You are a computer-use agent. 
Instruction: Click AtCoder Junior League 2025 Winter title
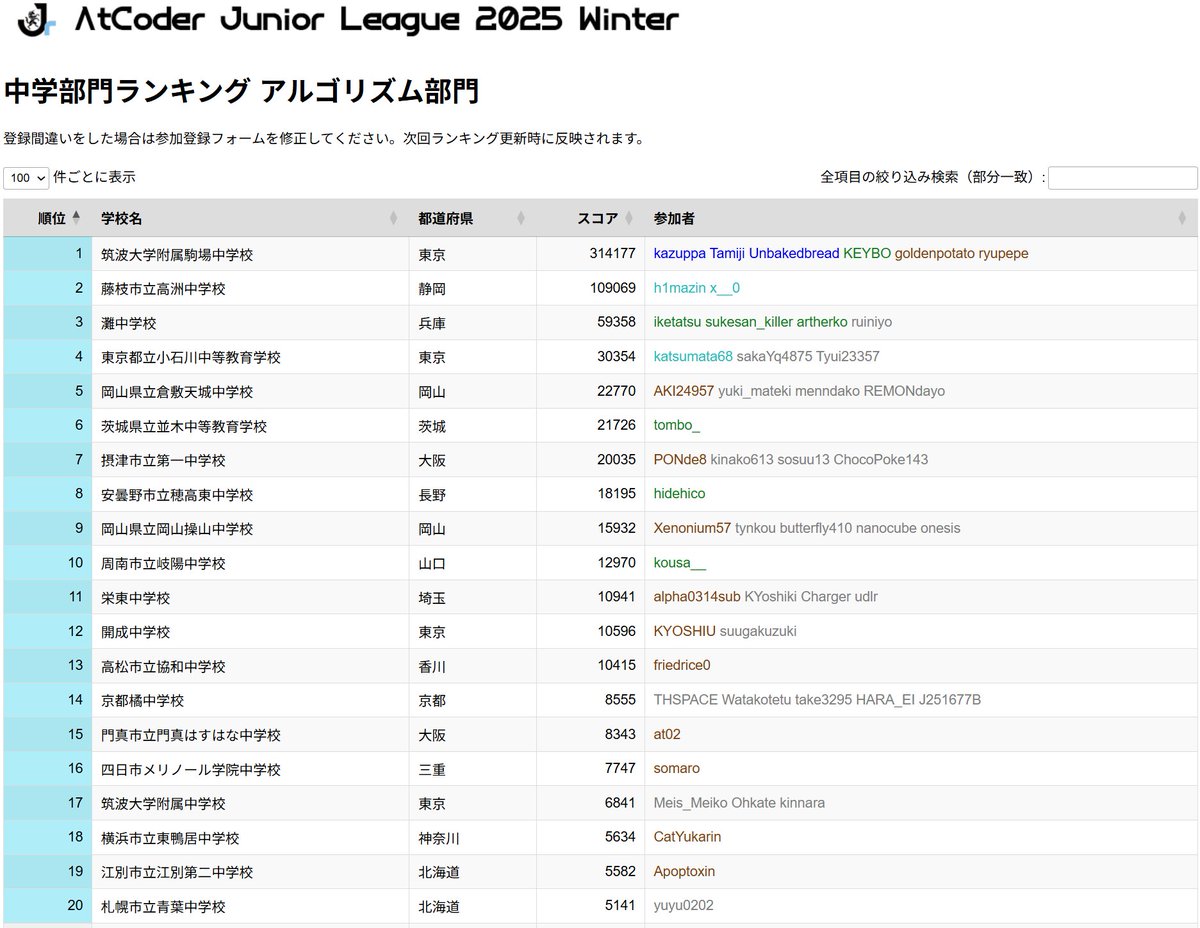click(377, 20)
